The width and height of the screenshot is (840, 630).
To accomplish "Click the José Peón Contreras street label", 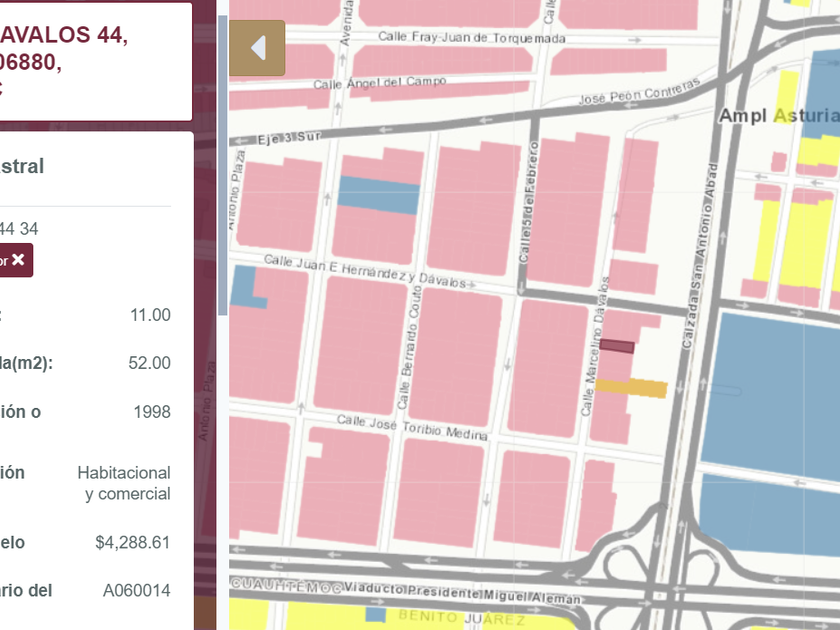I will [636, 96].
